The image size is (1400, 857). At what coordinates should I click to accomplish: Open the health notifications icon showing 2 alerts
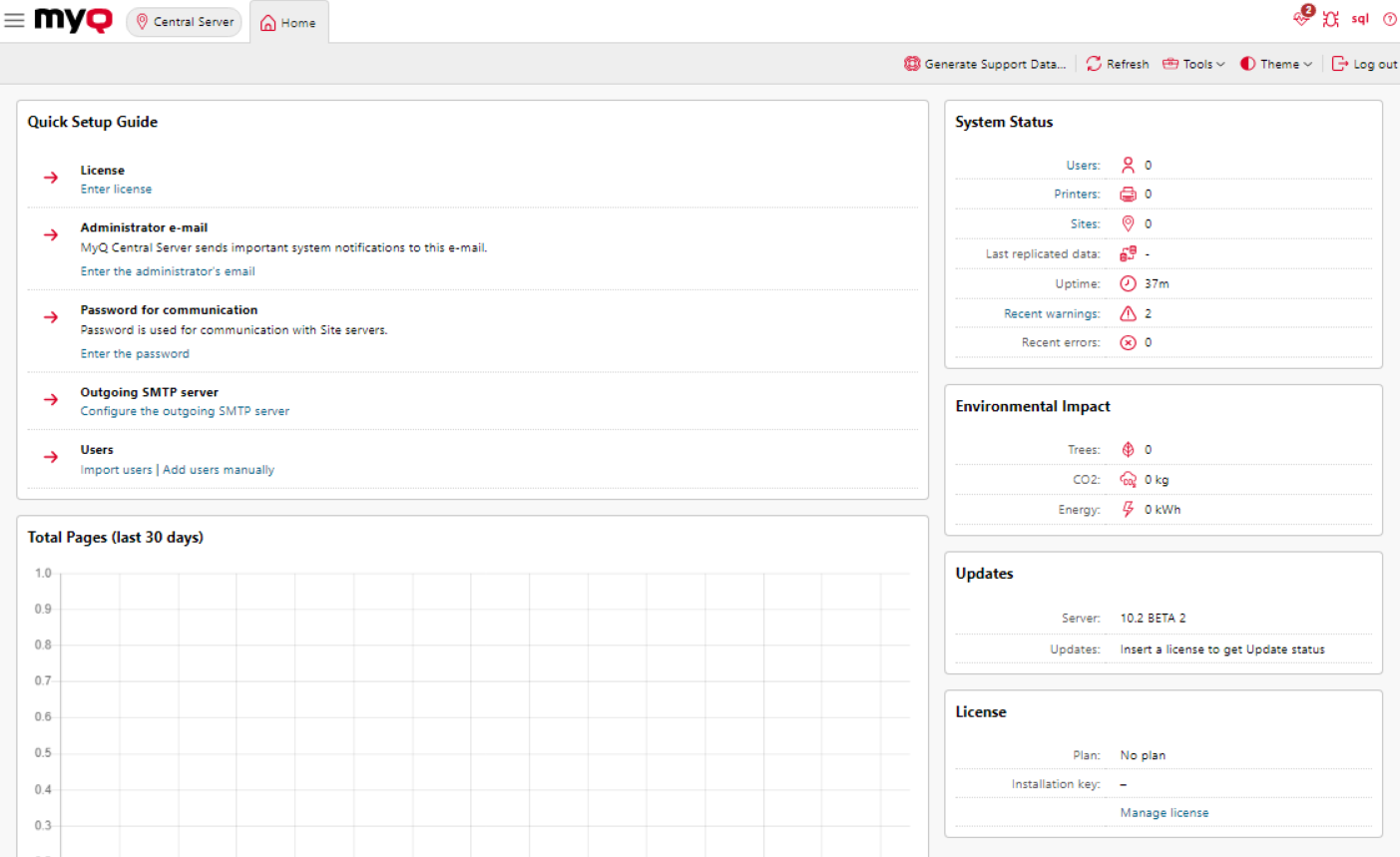(1301, 18)
